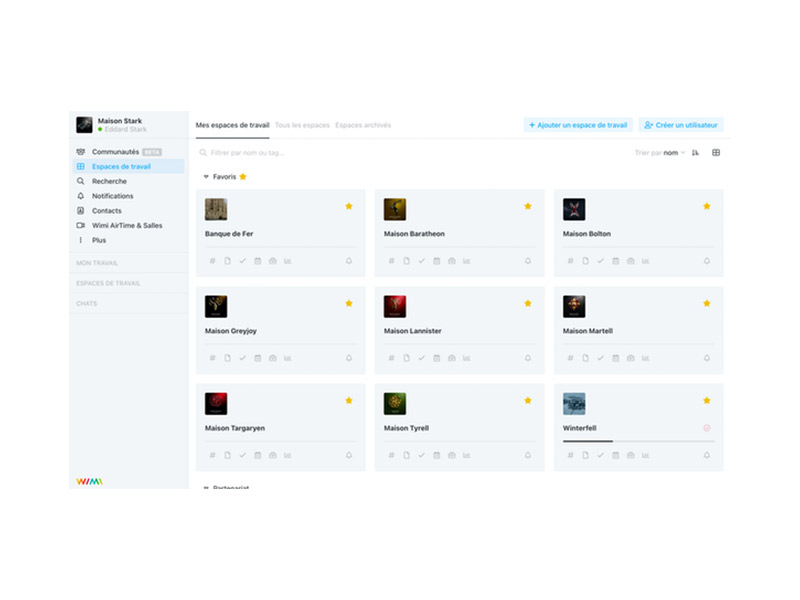Screen dimensions: 800x600
Task: Unfavorite Maison Greyjoy with its star
Action: point(349,303)
